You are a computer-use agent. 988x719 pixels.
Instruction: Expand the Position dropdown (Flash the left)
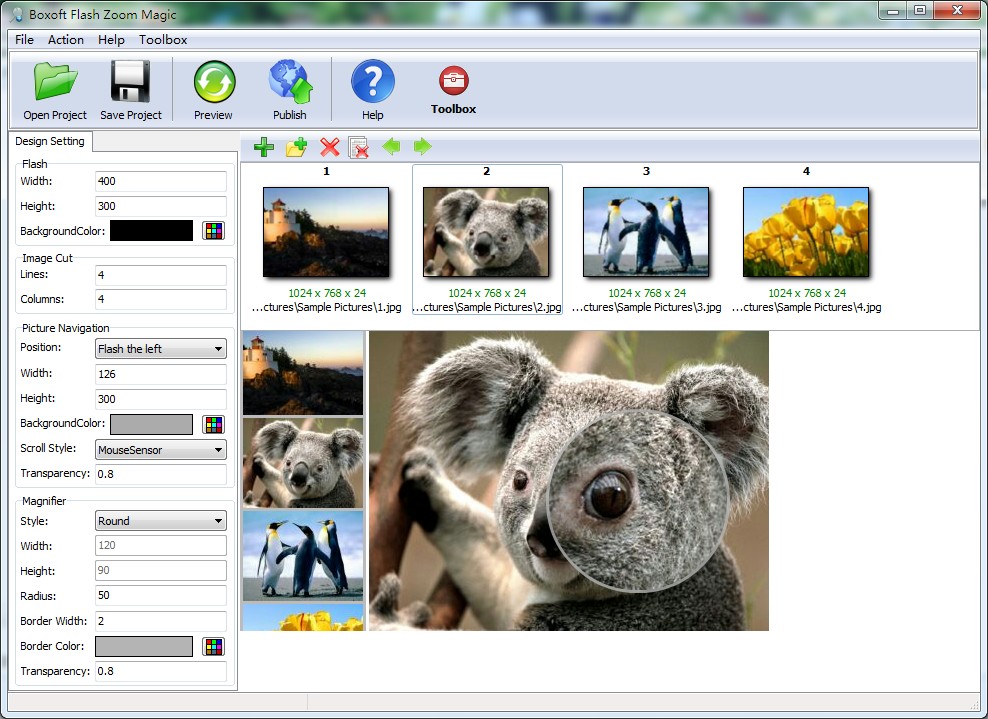pos(161,348)
